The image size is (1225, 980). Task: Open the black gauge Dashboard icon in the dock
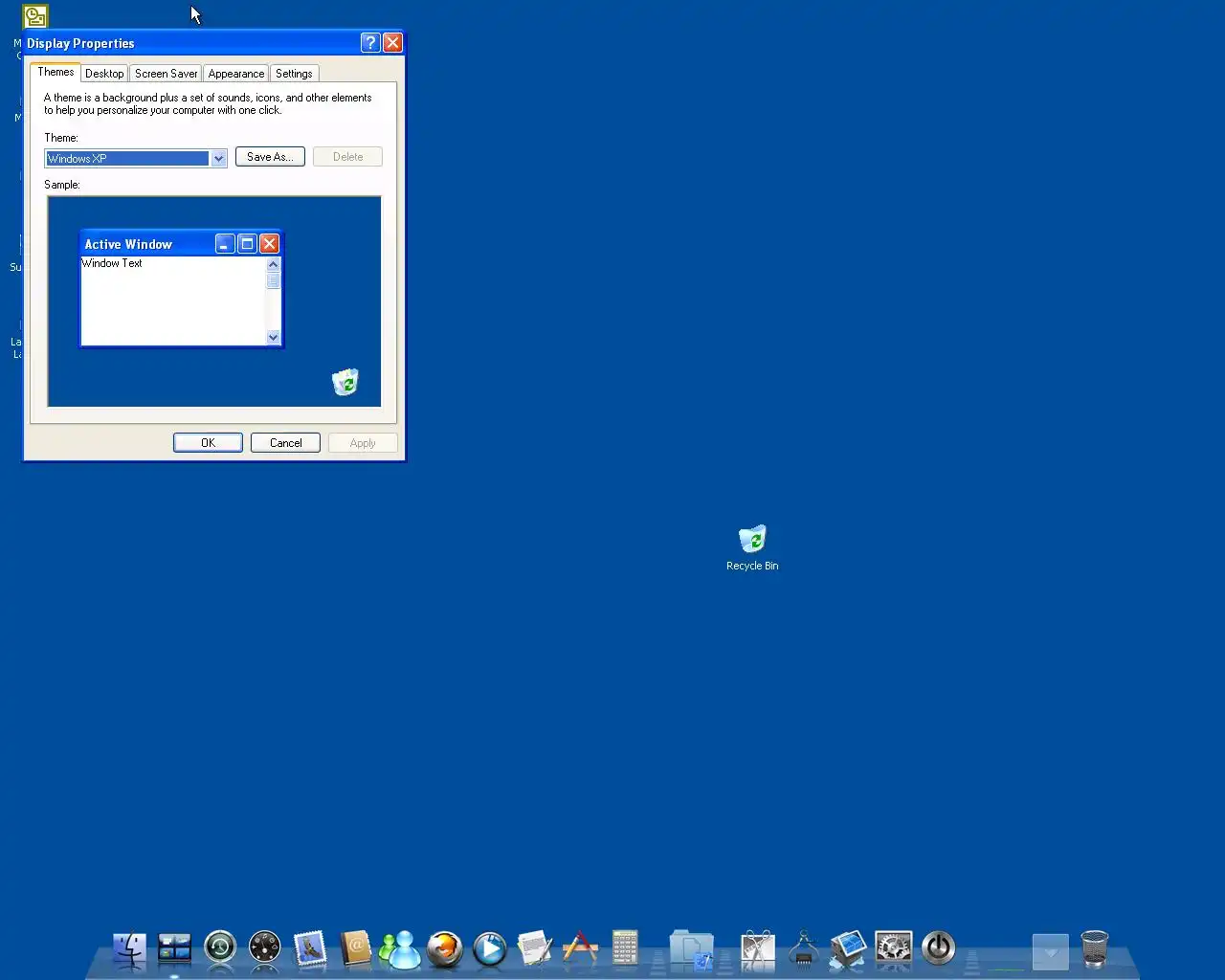point(265,948)
